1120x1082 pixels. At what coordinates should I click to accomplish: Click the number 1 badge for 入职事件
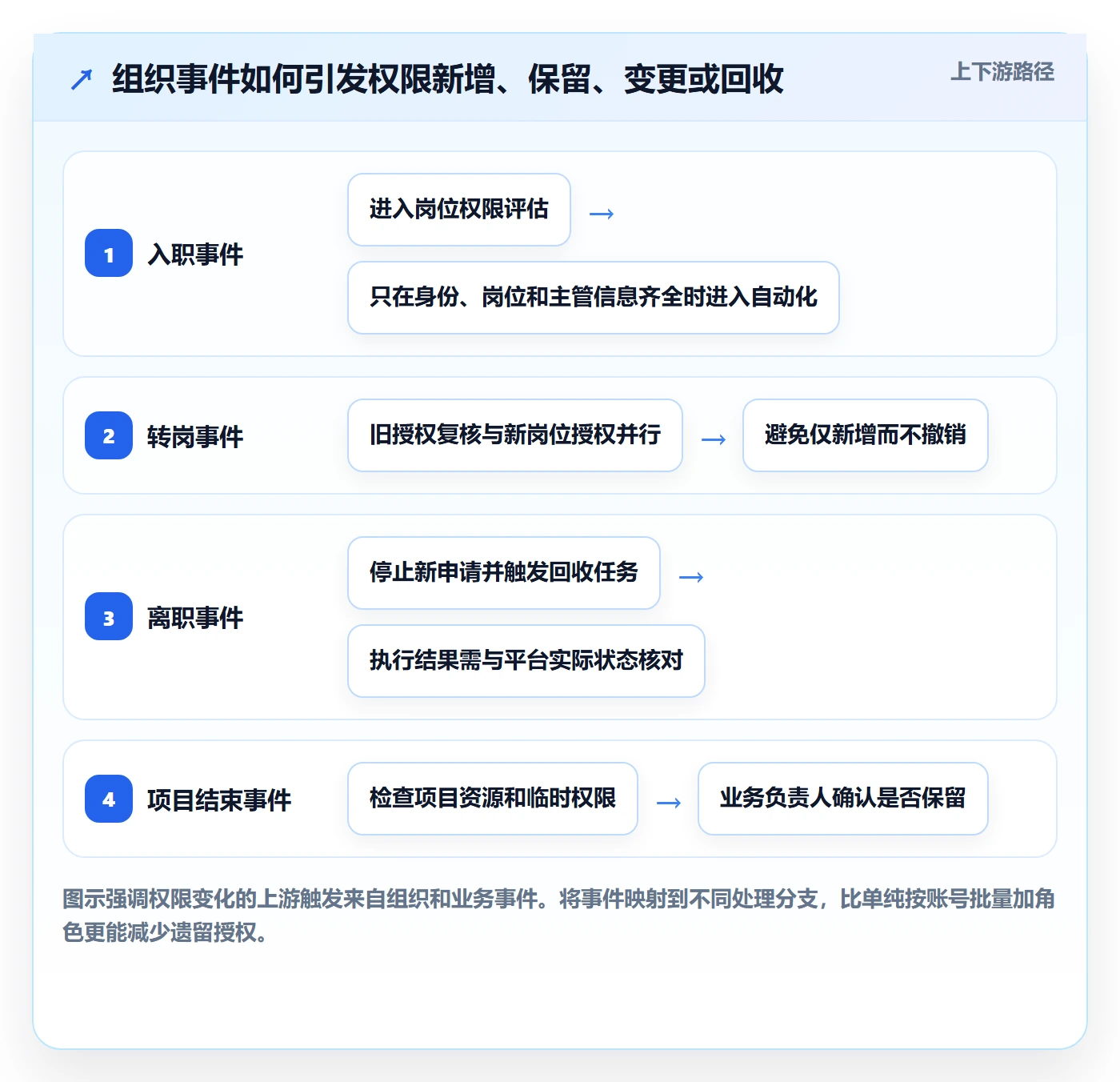(109, 253)
